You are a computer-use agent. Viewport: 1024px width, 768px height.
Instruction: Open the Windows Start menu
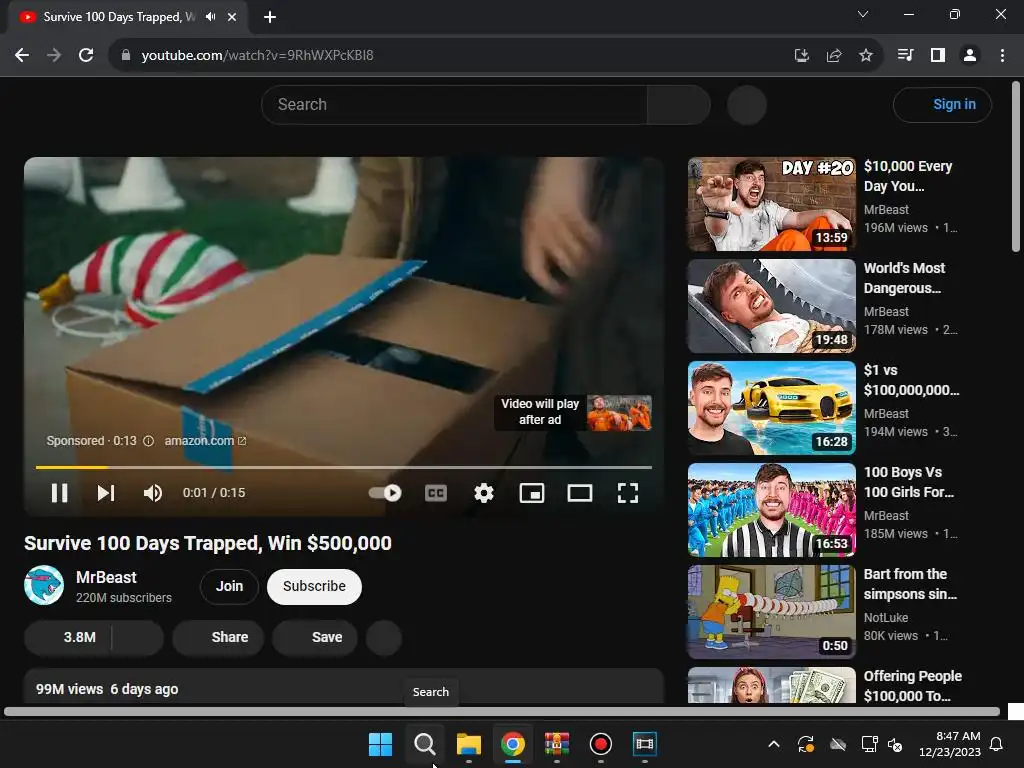(380, 744)
